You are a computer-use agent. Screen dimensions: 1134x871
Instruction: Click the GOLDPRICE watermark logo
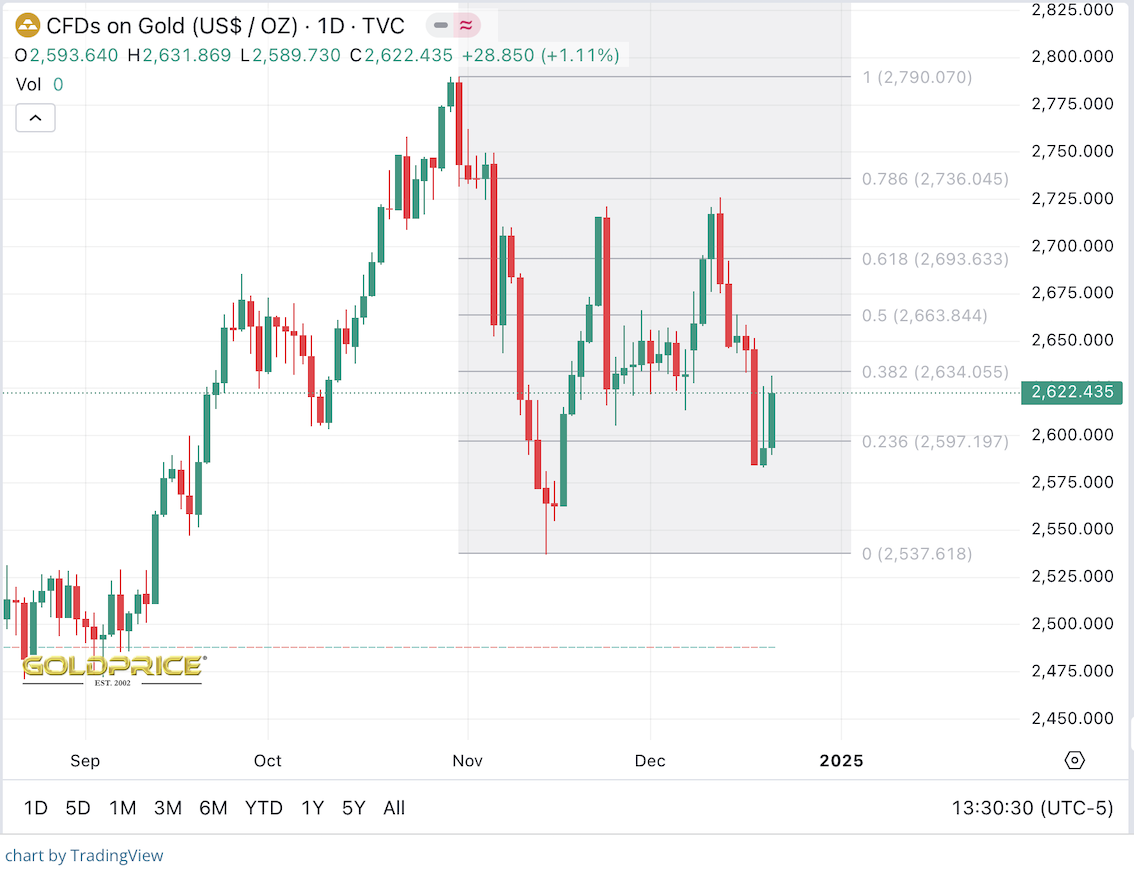[113, 667]
